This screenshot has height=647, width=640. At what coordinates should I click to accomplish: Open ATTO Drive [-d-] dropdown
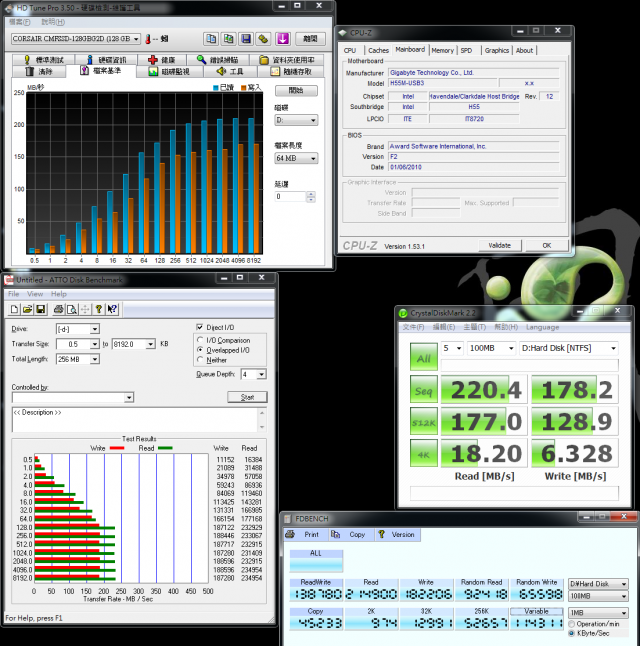pos(78,329)
